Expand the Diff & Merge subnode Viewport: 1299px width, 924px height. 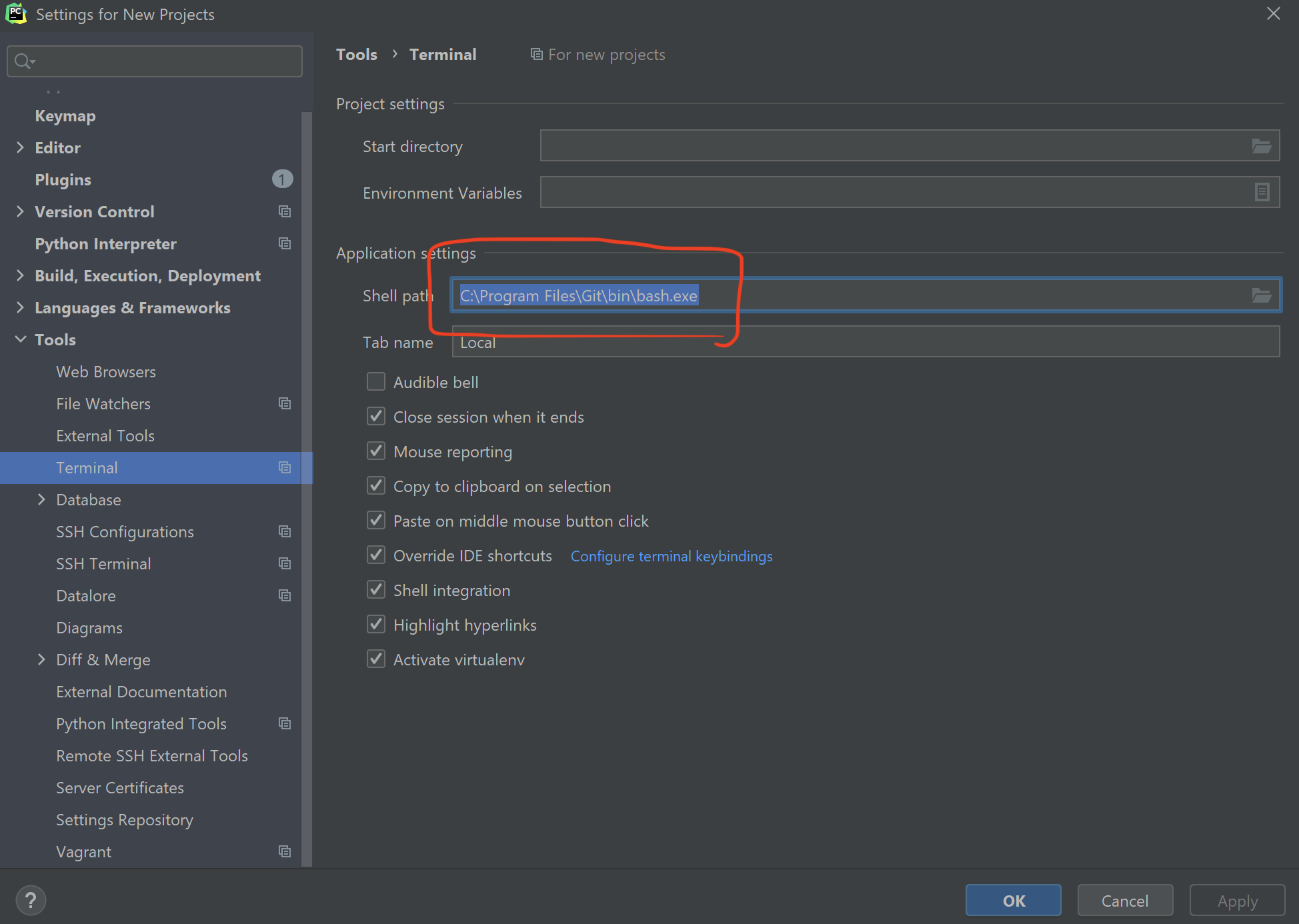click(41, 659)
